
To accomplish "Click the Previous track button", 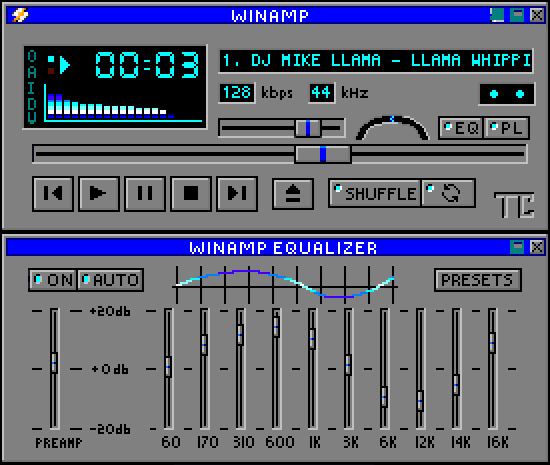I will click(x=53, y=194).
